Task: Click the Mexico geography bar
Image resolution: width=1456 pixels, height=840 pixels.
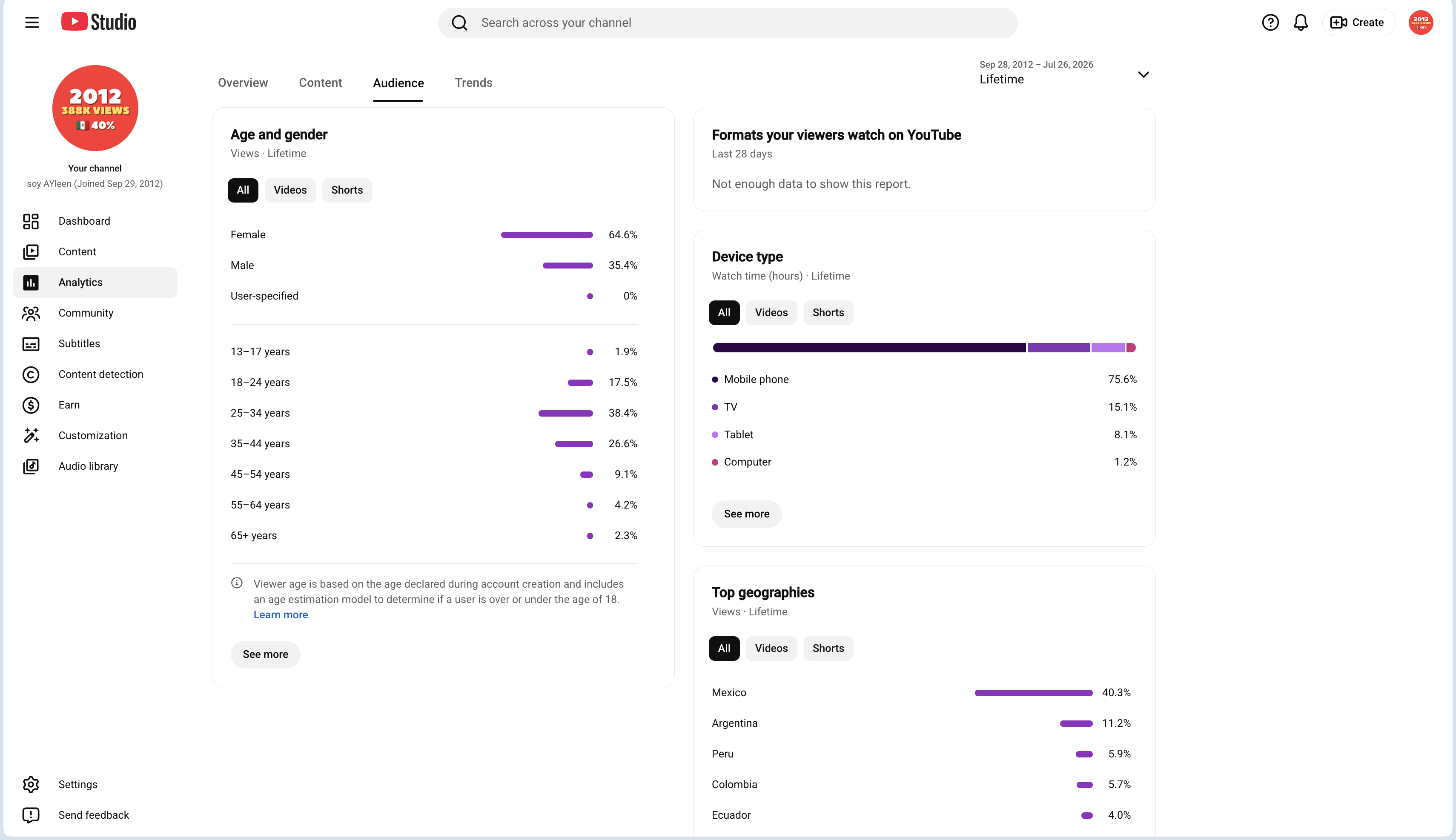Action: coord(1034,693)
